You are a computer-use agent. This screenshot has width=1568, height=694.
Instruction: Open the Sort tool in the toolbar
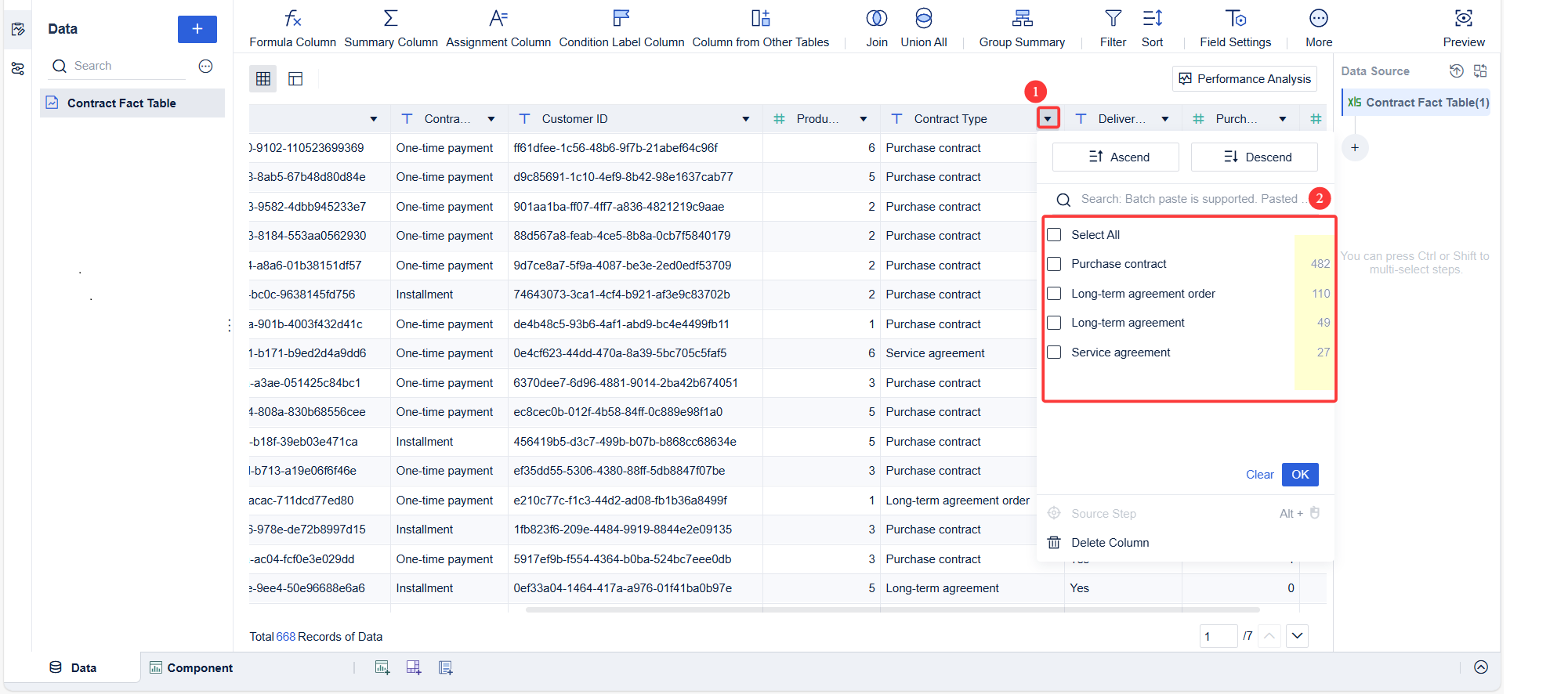pos(1152,28)
